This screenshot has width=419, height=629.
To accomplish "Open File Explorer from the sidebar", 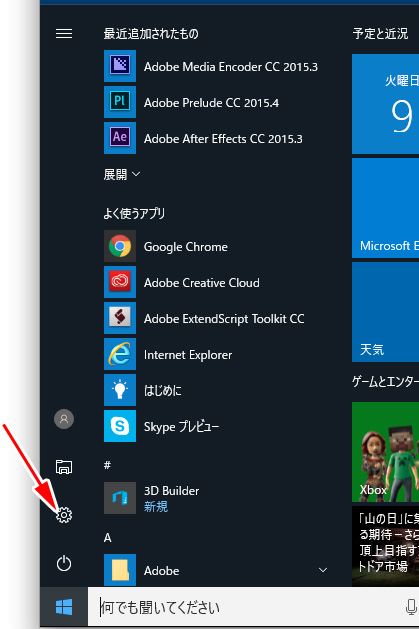I will point(64,467).
